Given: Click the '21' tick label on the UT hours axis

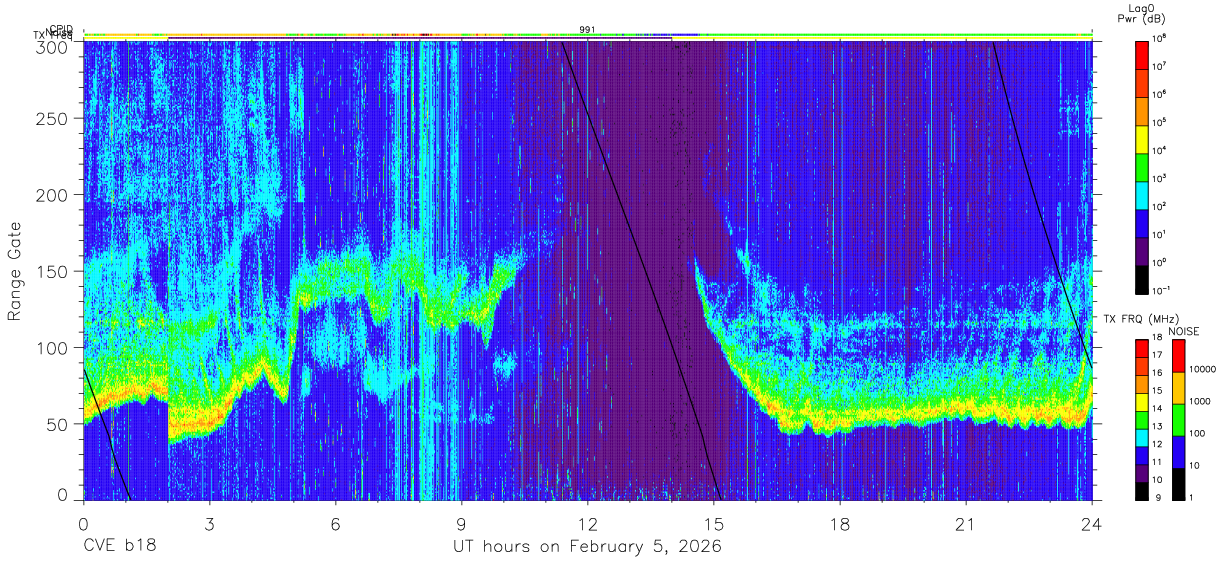Looking at the screenshot, I should pyautogui.click(x=965, y=524).
